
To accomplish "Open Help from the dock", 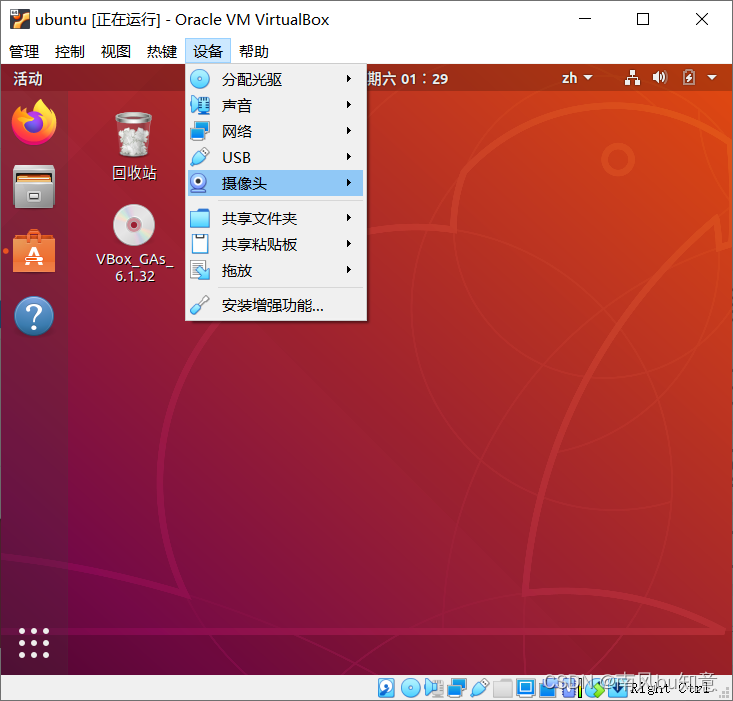I will tap(34, 316).
